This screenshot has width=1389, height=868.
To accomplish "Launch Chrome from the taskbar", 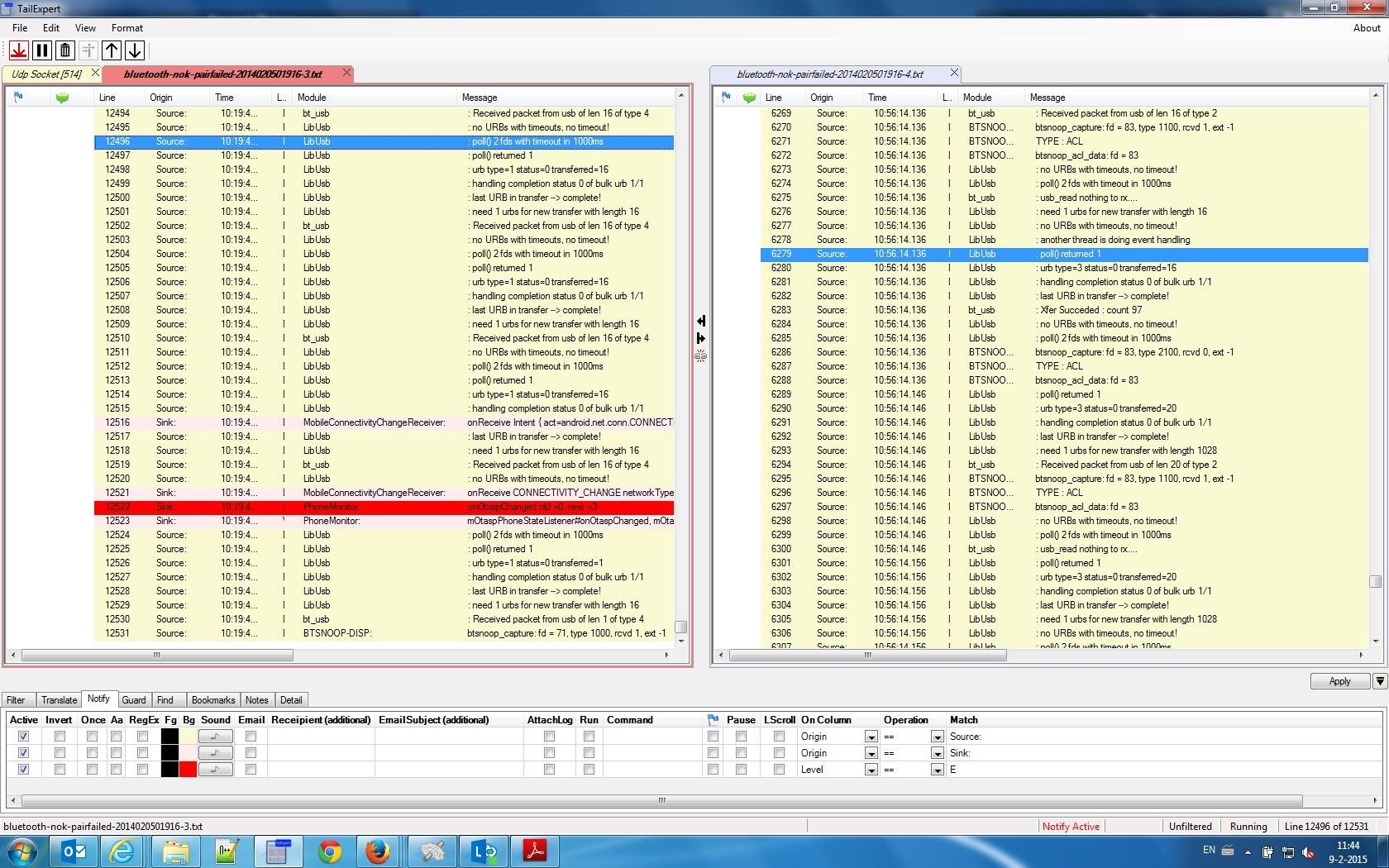I will tap(329, 851).
